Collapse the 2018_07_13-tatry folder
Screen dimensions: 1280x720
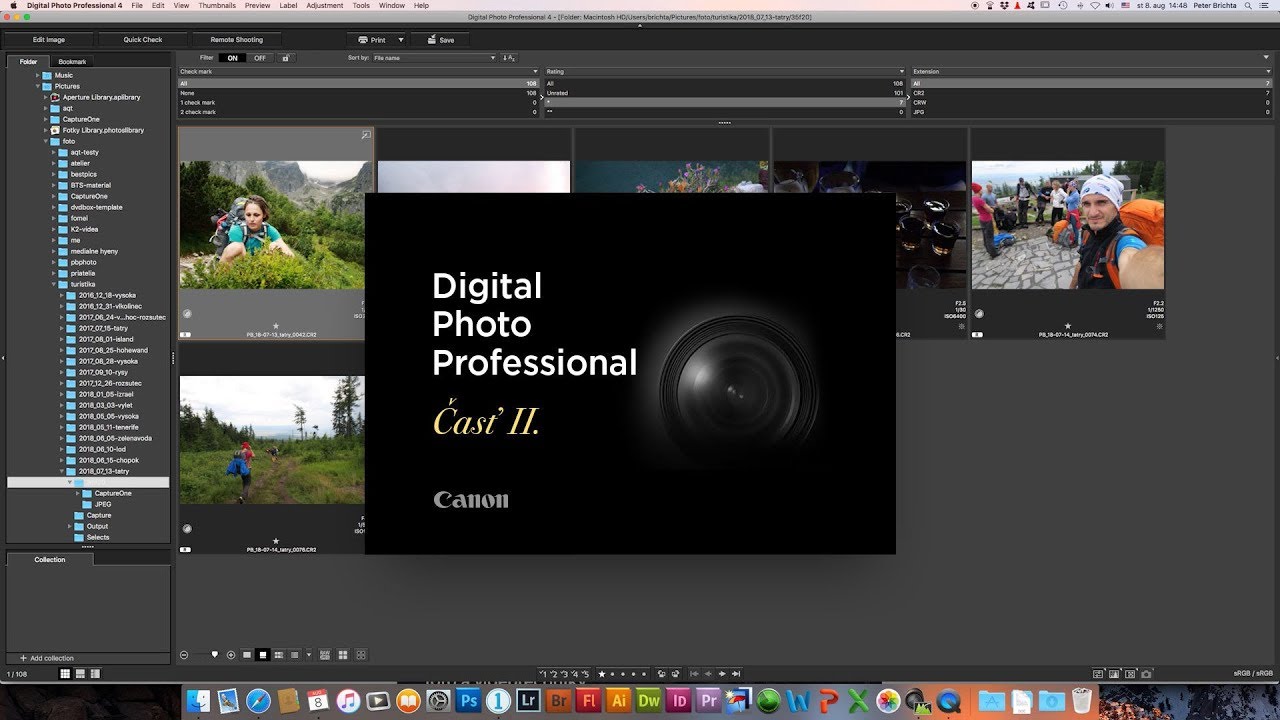pos(62,471)
